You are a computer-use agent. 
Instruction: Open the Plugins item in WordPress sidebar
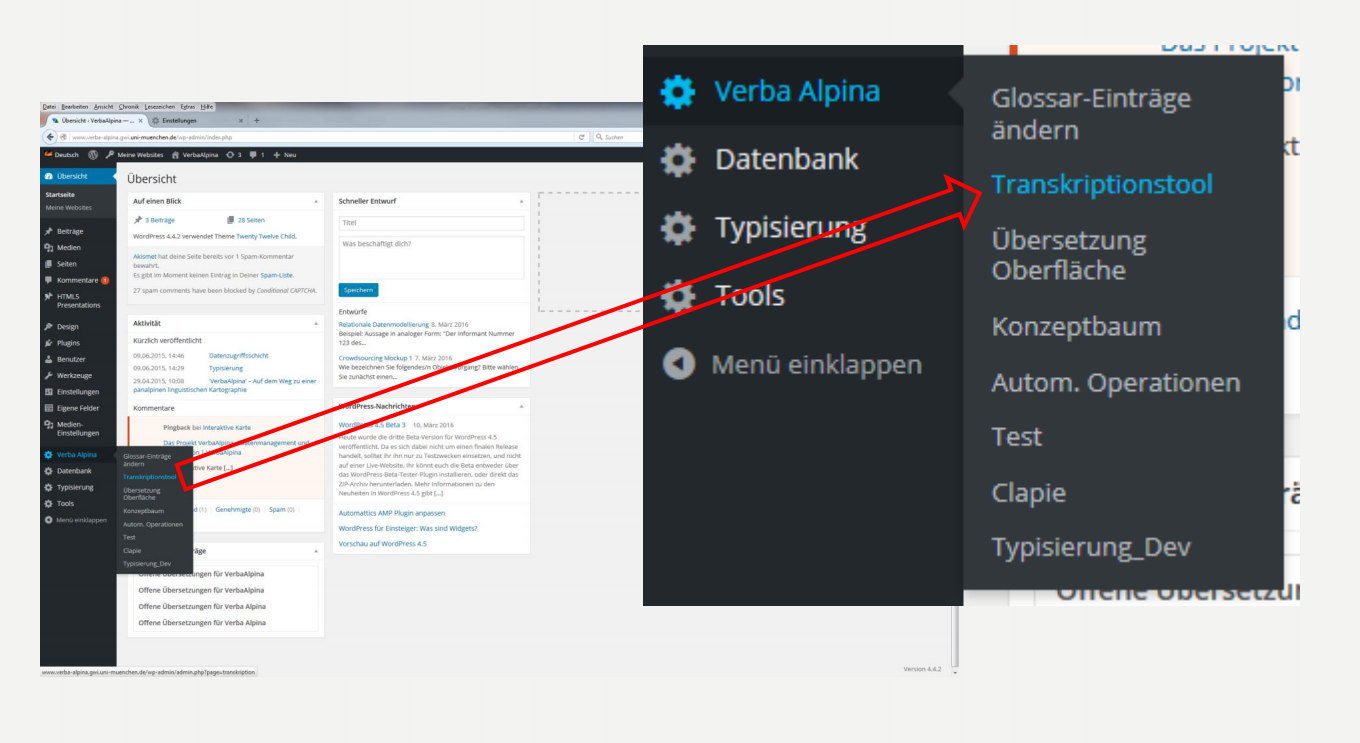click(68, 343)
